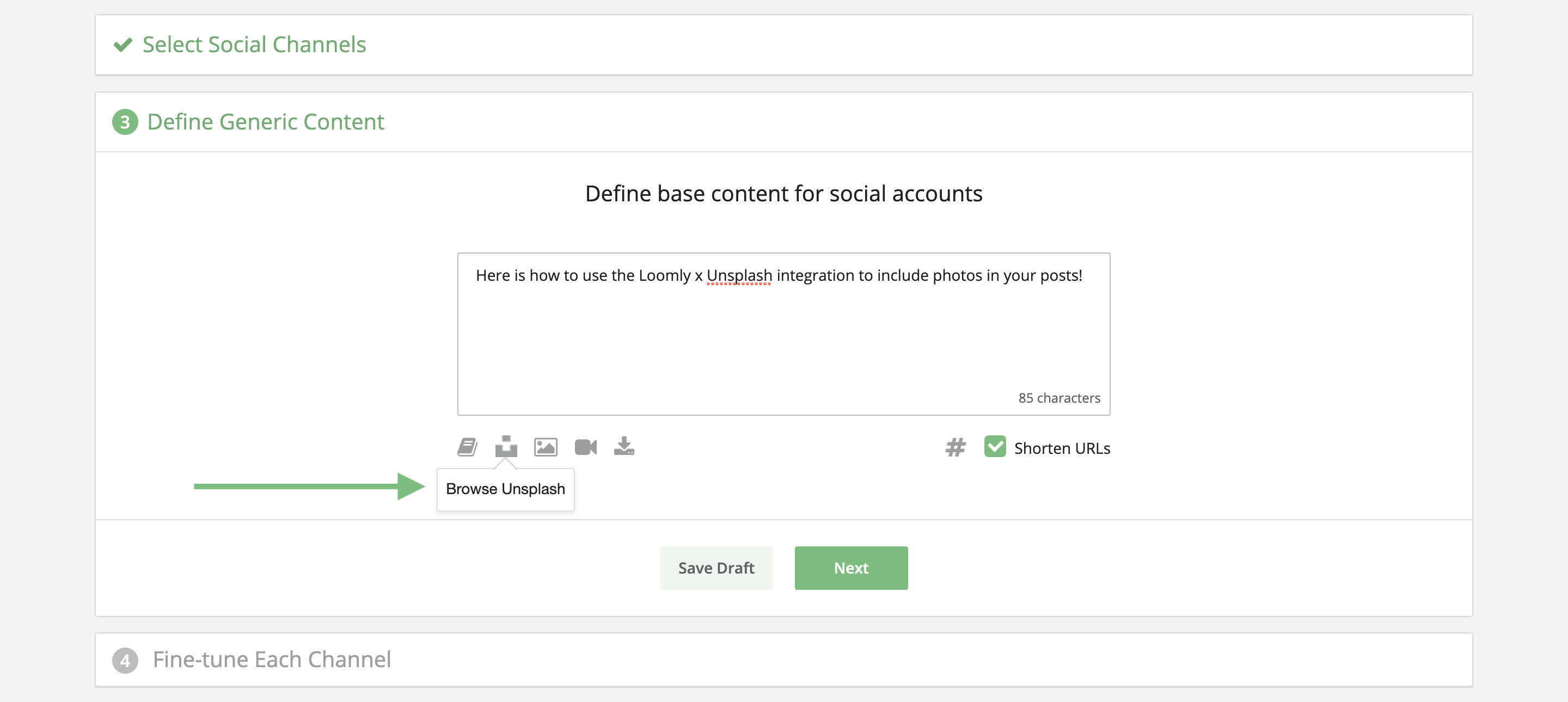Click the underlined word Unsplash in text
Screen dimensions: 1568x702
739,275
